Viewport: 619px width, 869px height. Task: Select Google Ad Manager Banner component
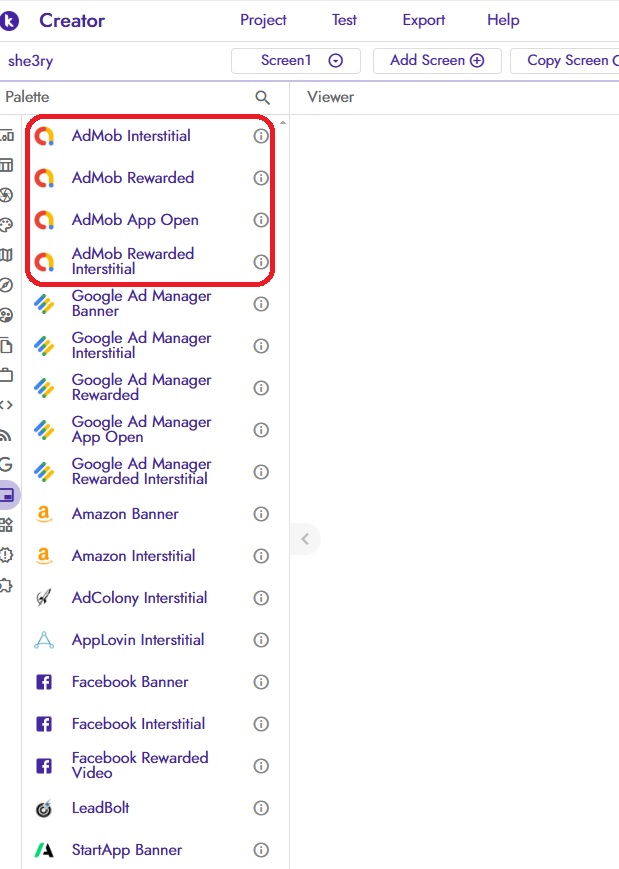tap(142, 304)
